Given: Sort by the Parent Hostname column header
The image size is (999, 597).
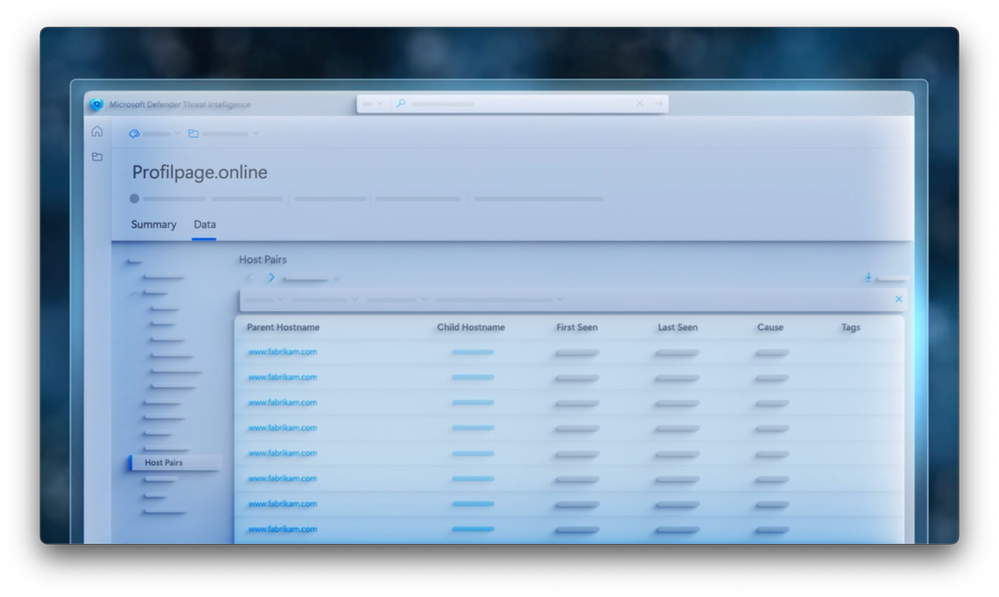Looking at the screenshot, I should 283,327.
